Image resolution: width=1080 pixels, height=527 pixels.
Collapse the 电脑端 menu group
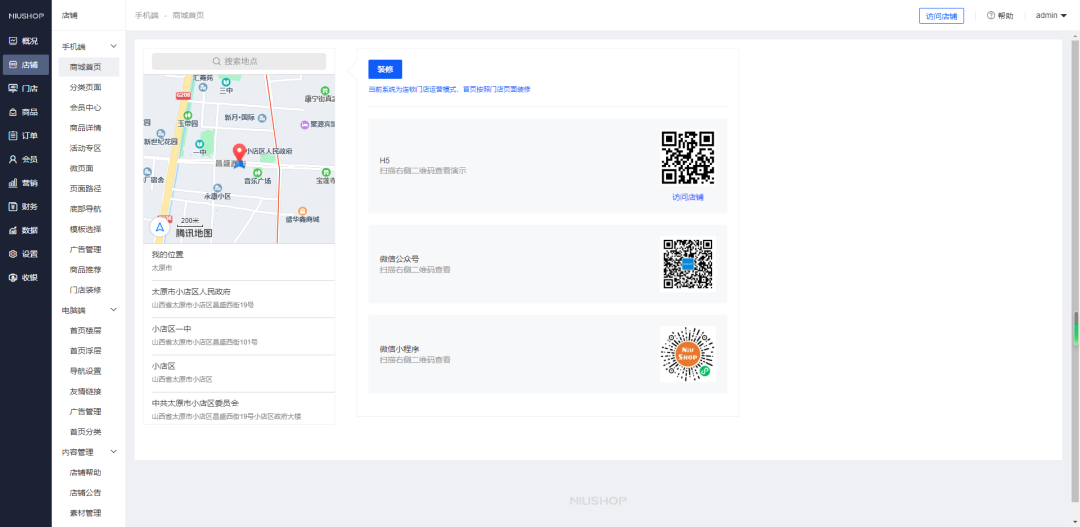point(114,310)
